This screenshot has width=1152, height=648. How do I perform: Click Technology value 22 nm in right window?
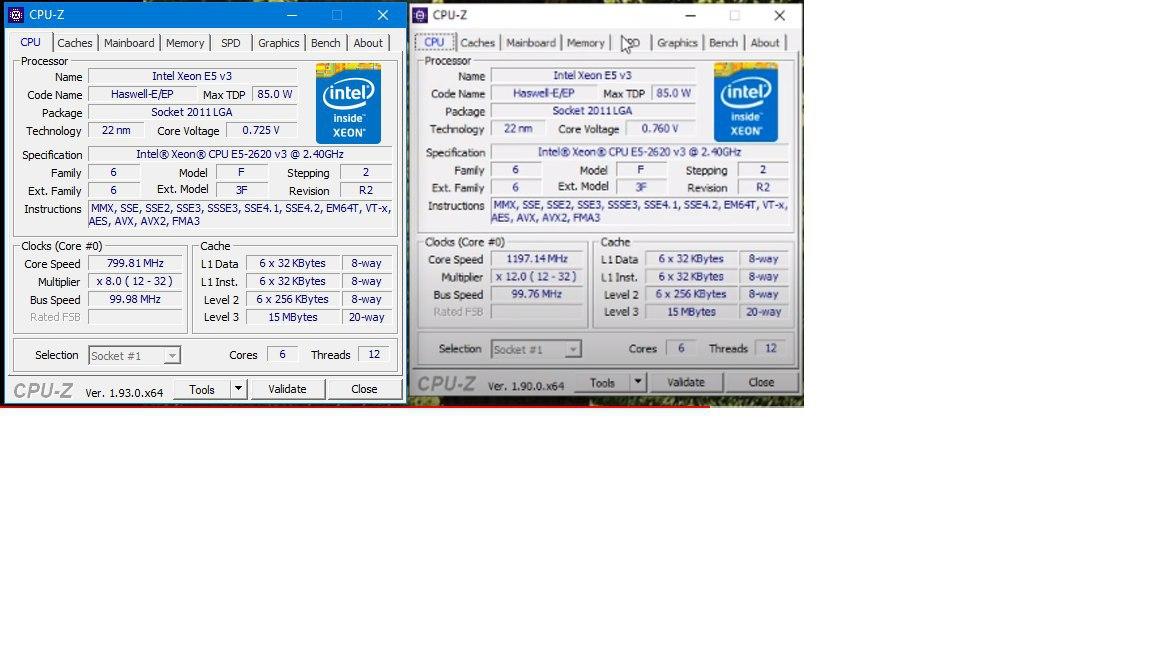[518, 129]
